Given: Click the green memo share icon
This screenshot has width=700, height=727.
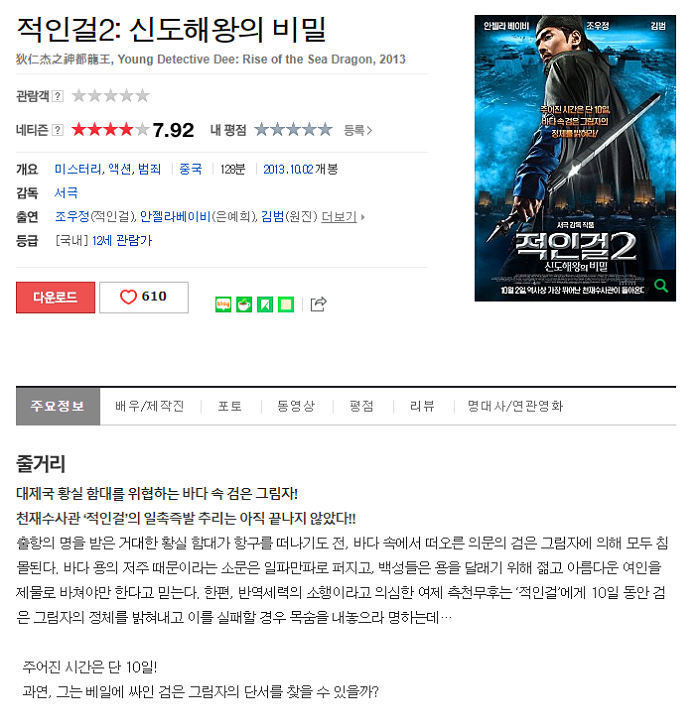Looking at the screenshot, I should click(x=286, y=305).
